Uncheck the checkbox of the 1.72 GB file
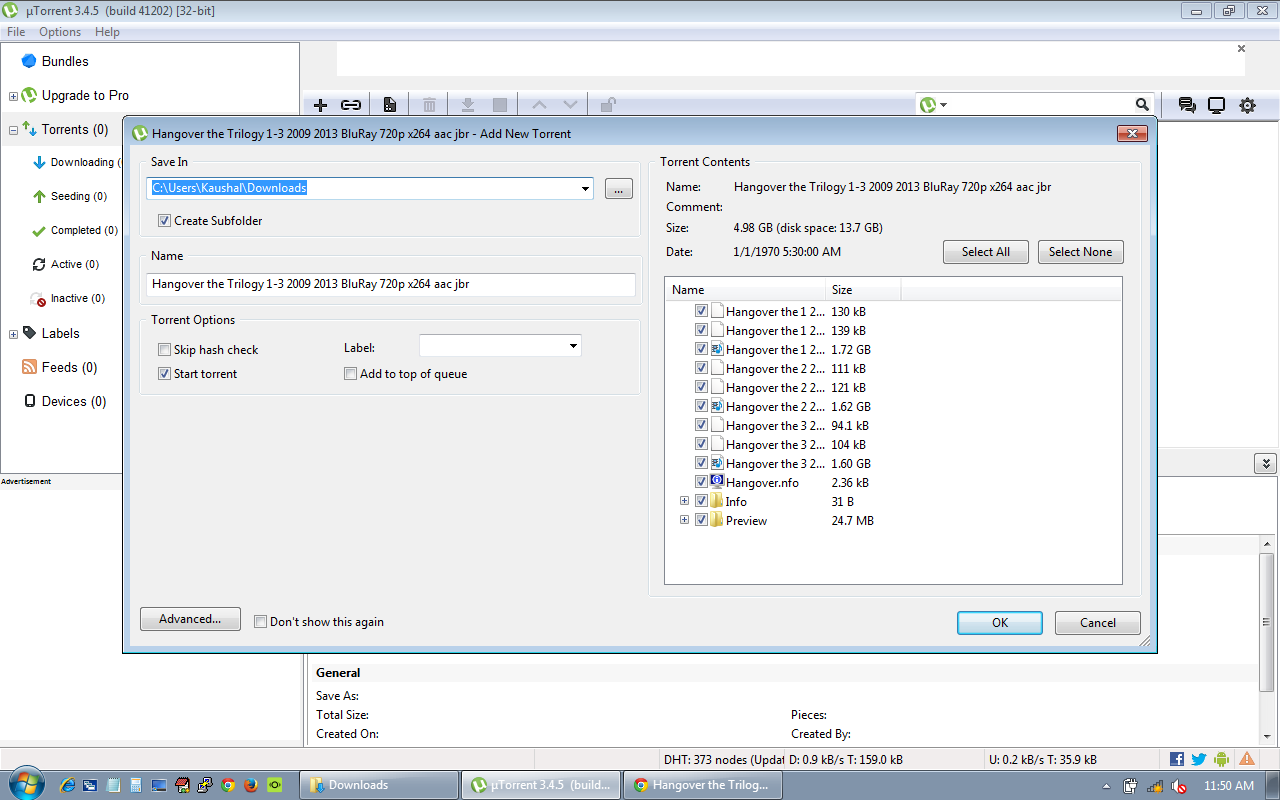Viewport: 1280px width, 800px height. click(x=701, y=349)
